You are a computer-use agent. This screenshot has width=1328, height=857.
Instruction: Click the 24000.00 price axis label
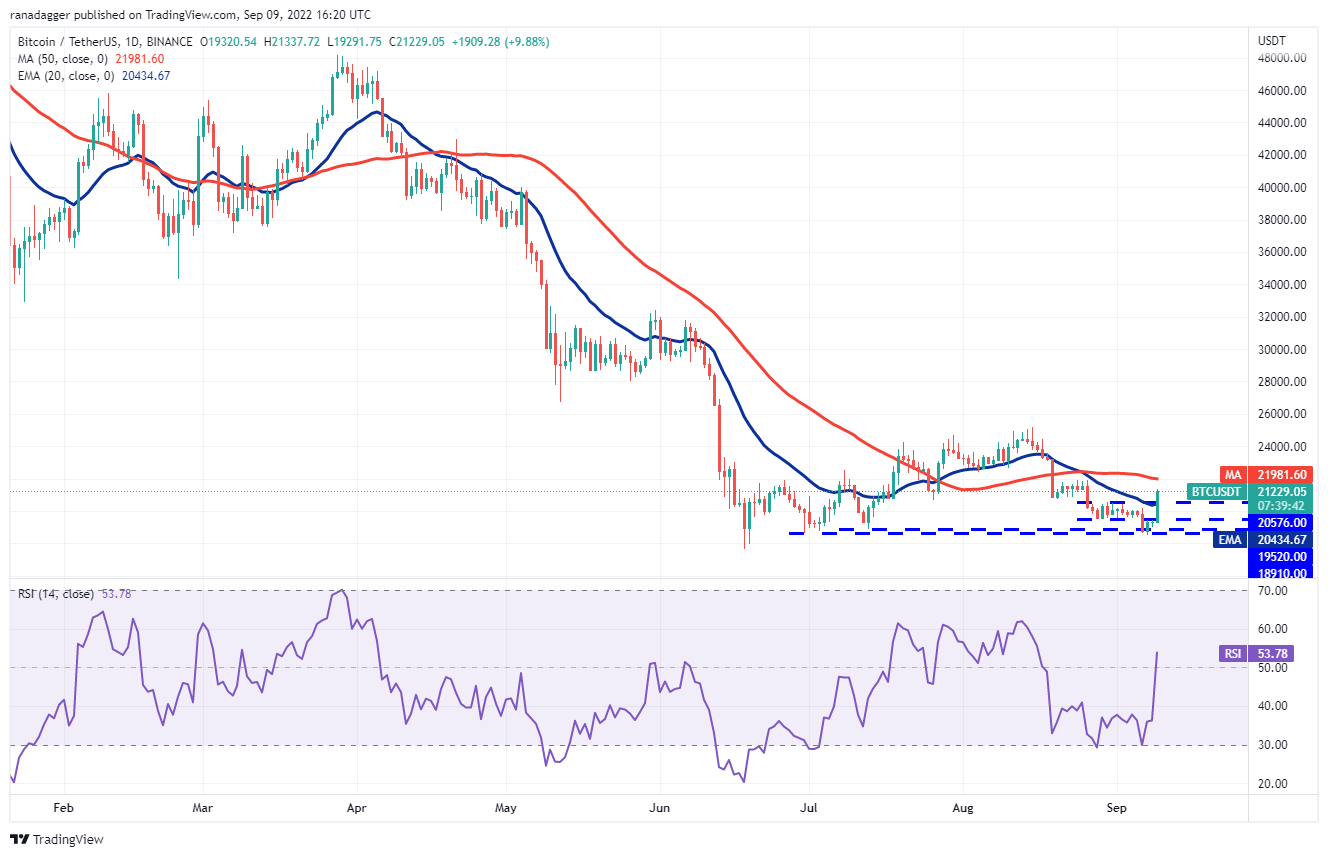point(1280,447)
